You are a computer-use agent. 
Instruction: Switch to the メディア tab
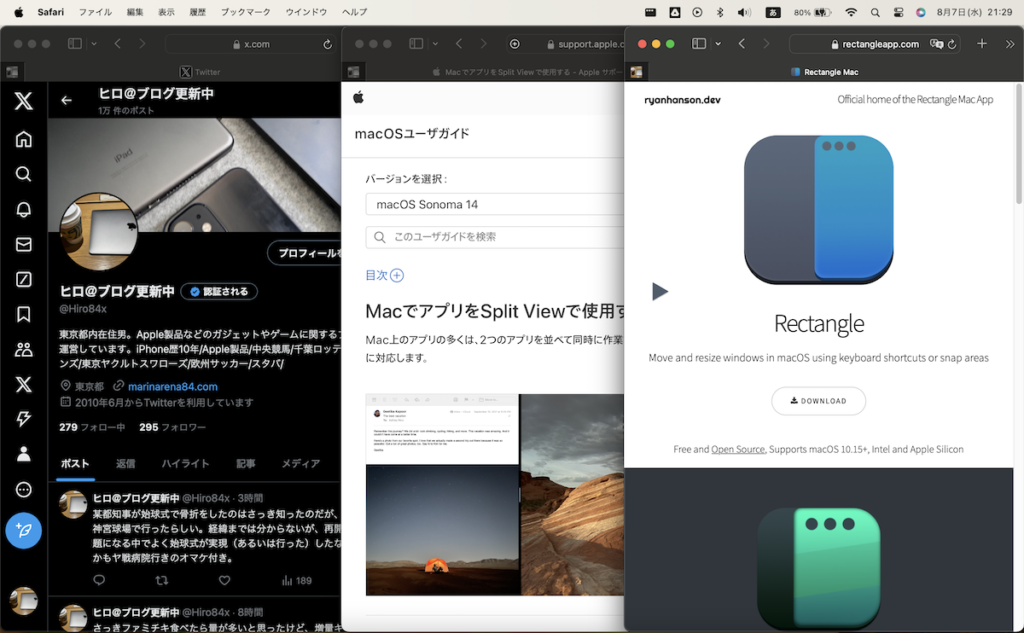coord(300,464)
